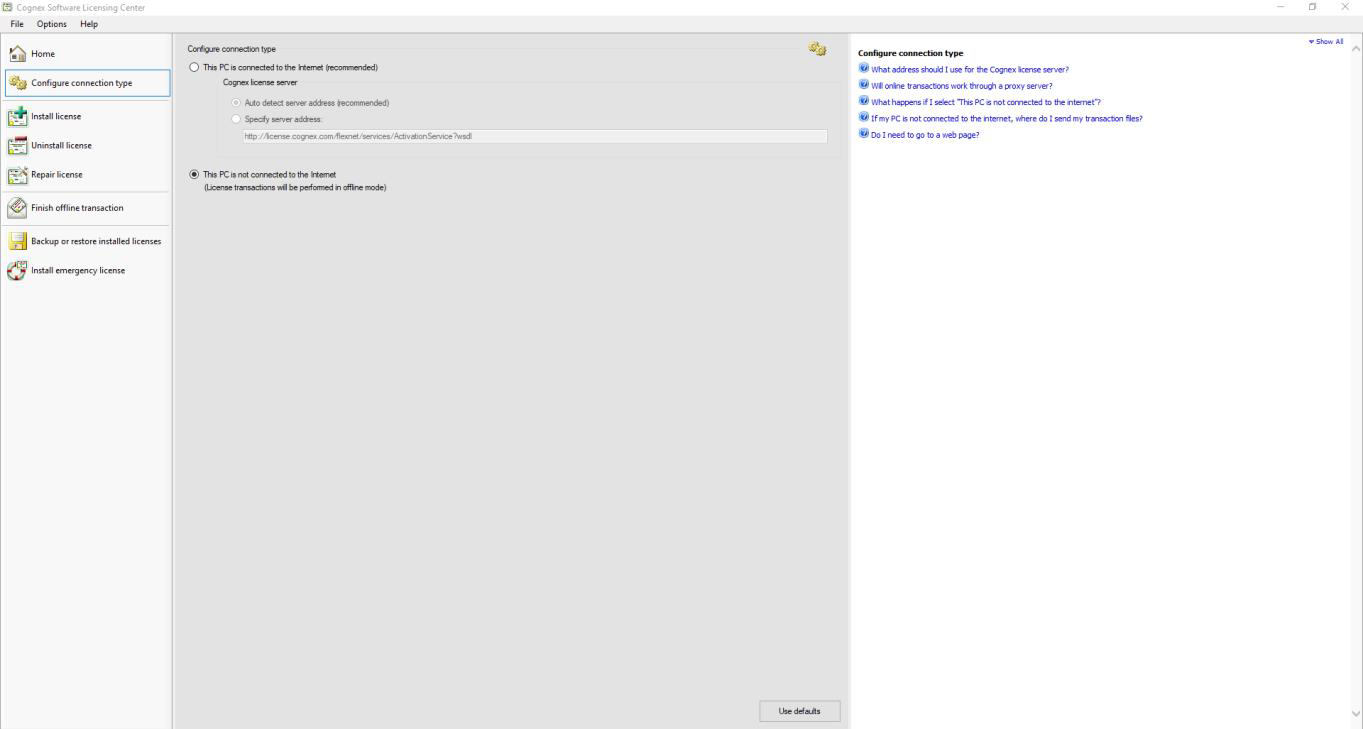Open 'What address should I use for the Cognex license server?'

(x=969, y=69)
